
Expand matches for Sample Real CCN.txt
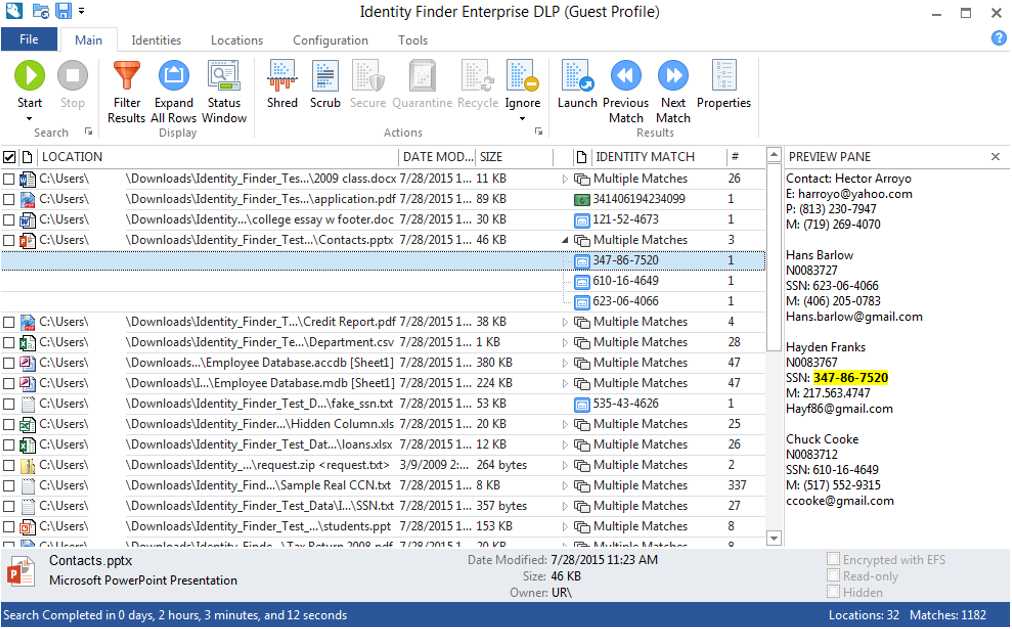pos(565,486)
